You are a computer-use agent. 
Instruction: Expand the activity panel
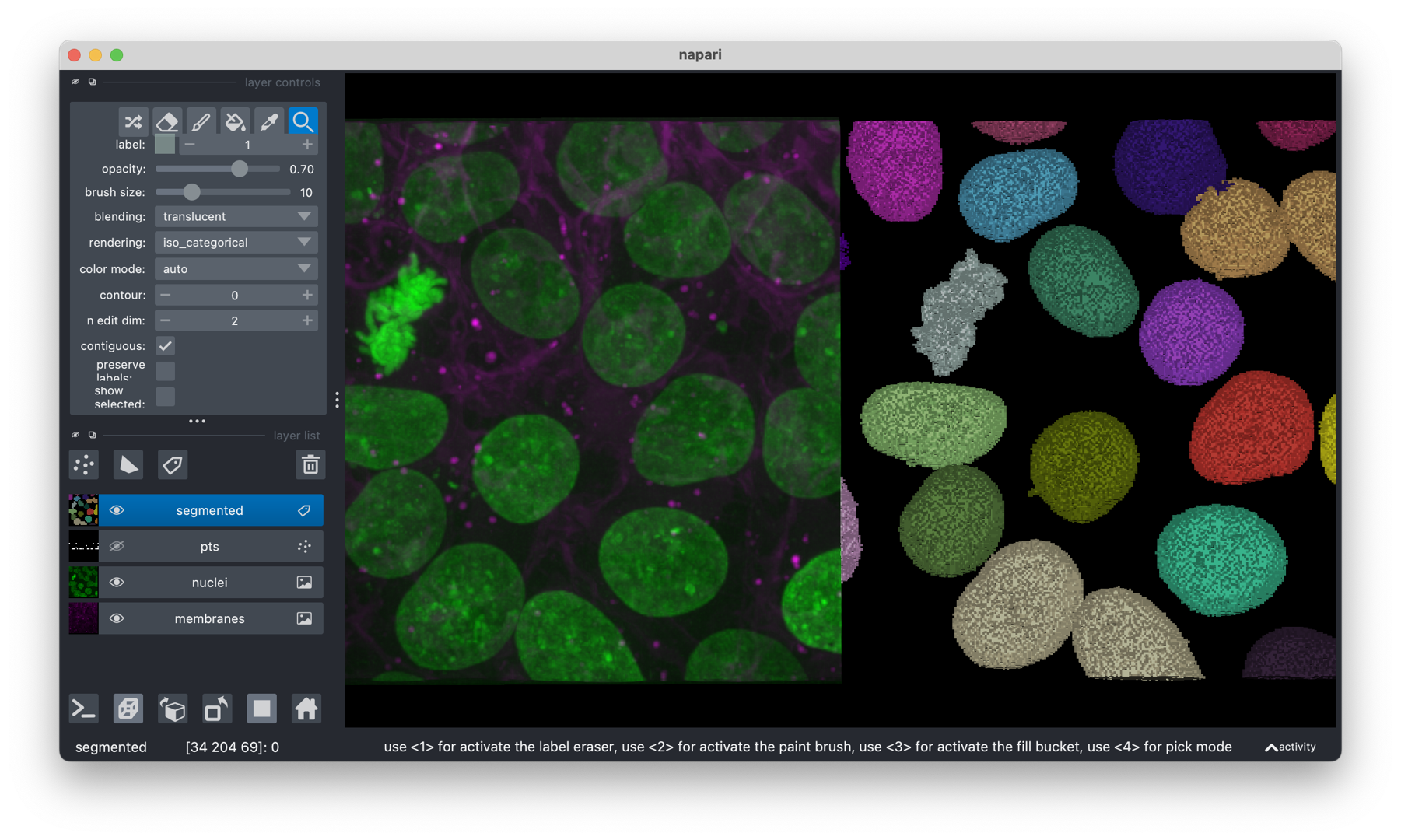pos(1290,747)
